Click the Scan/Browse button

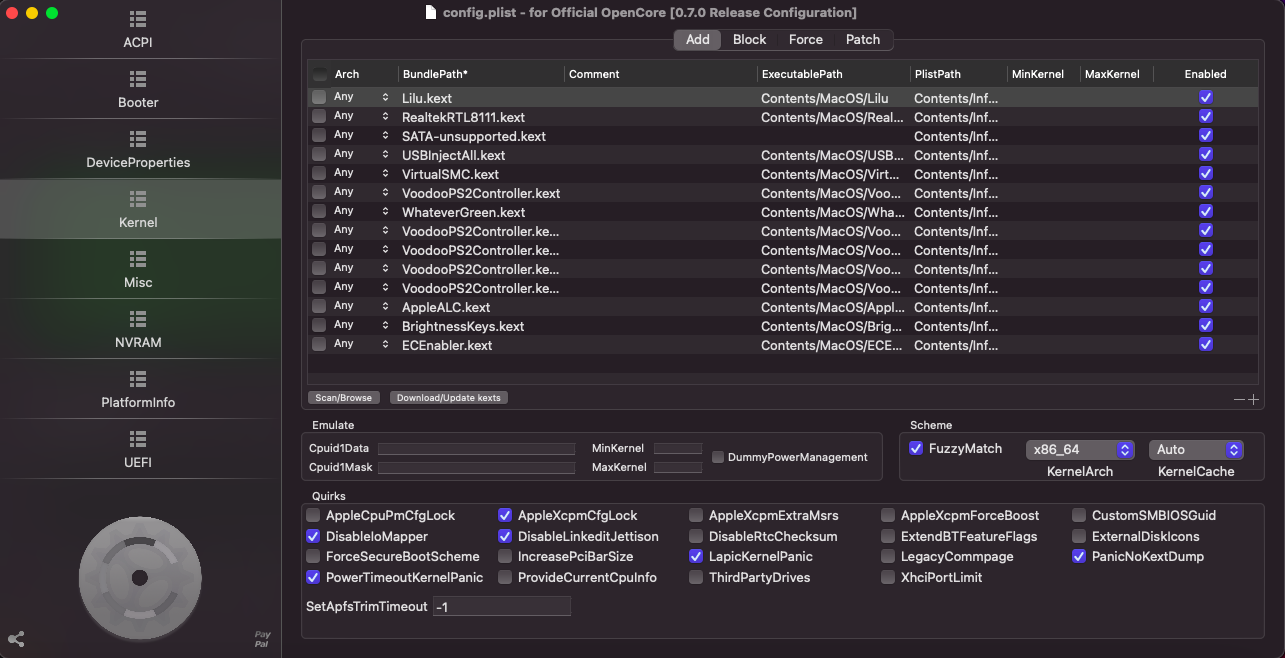pos(341,398)
